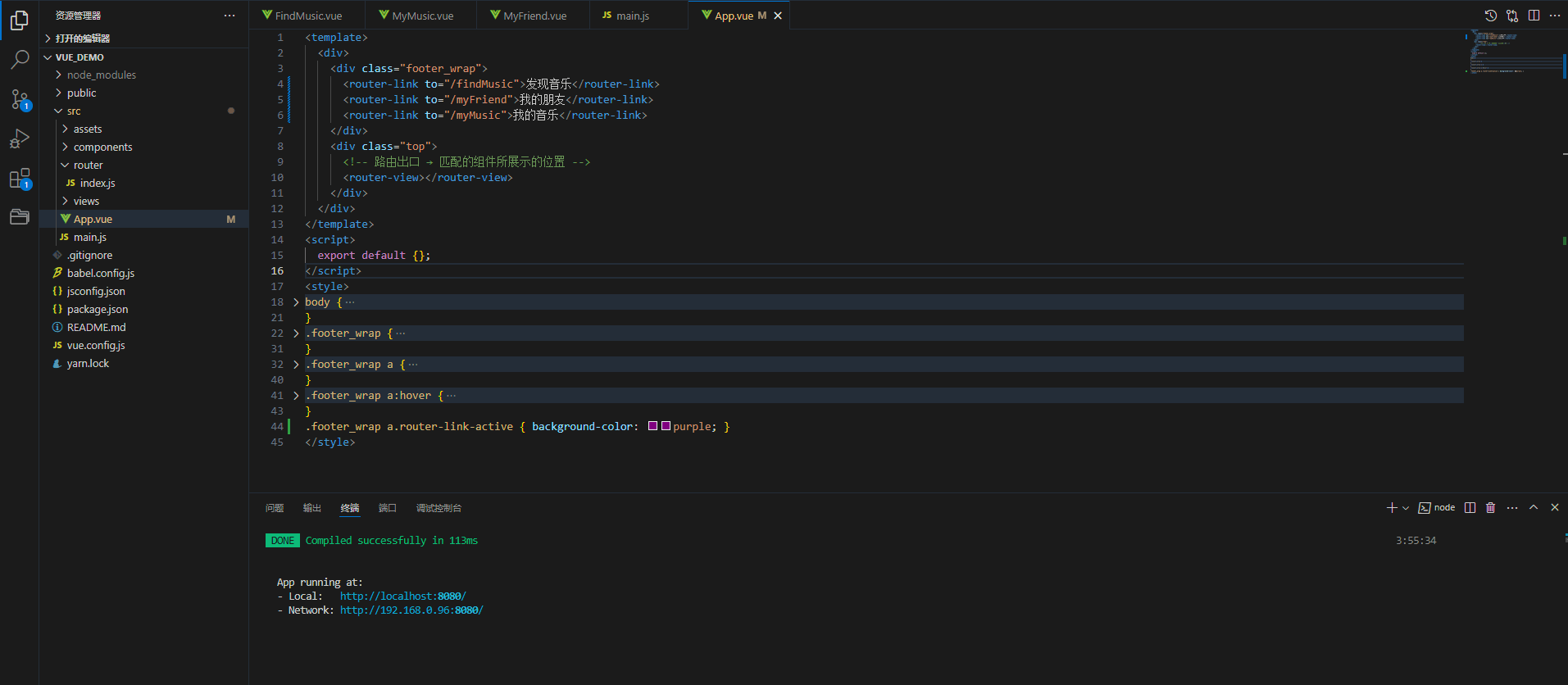
Task: Open the Search view in activity bar
Action: point(20,59)
